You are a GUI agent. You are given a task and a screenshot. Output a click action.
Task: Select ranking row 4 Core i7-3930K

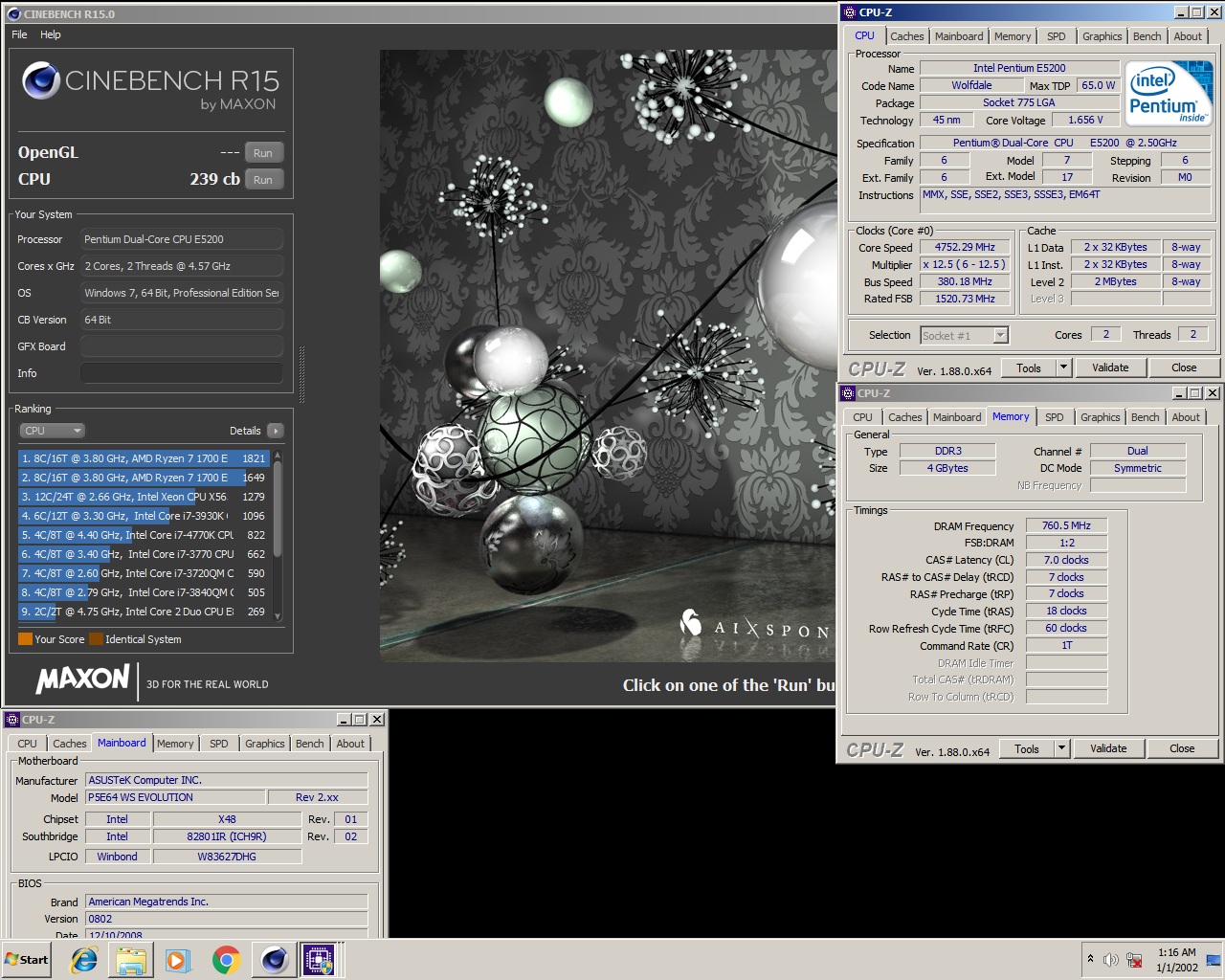point(144,516)
